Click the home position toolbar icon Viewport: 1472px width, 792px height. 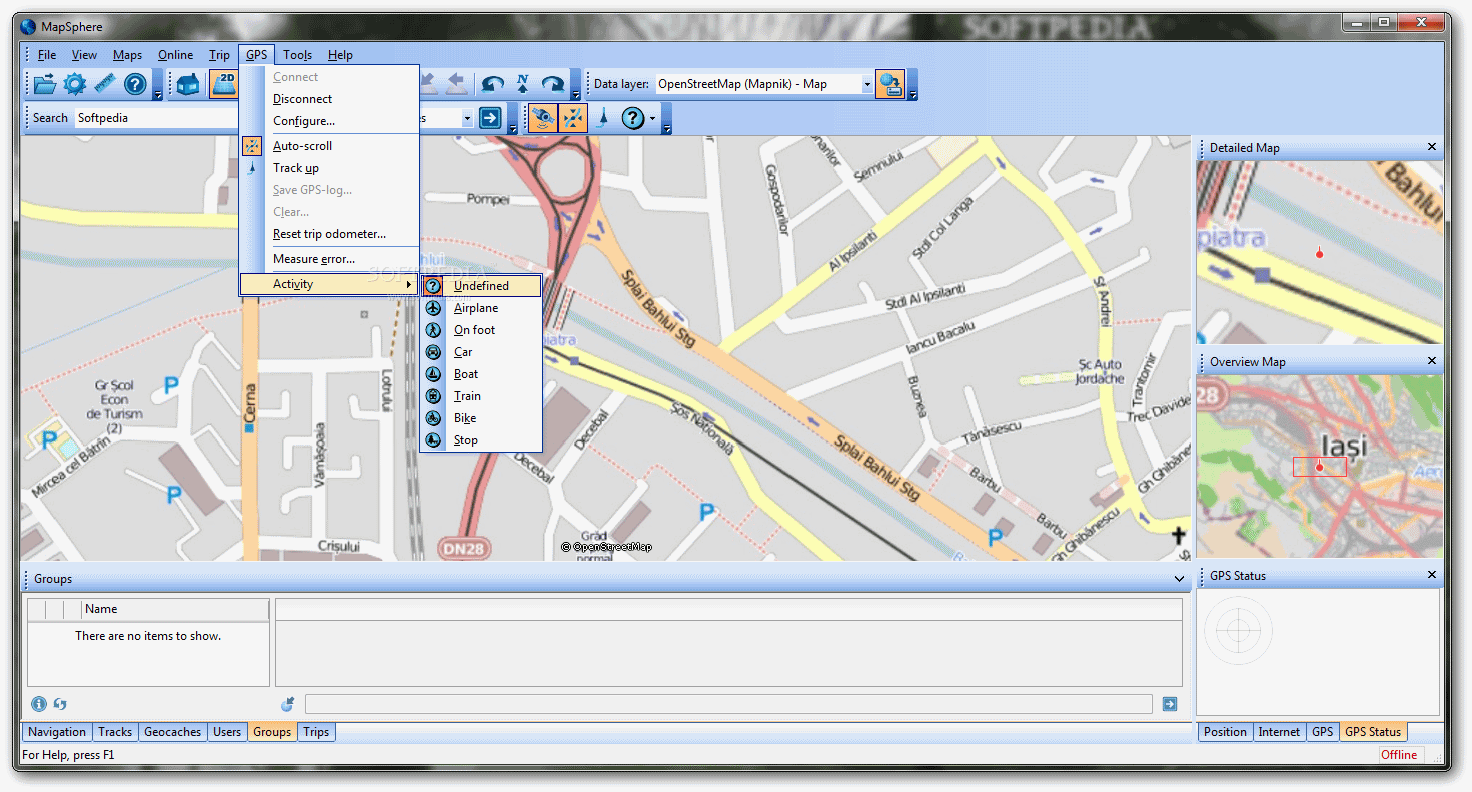[x=189, y=85]
